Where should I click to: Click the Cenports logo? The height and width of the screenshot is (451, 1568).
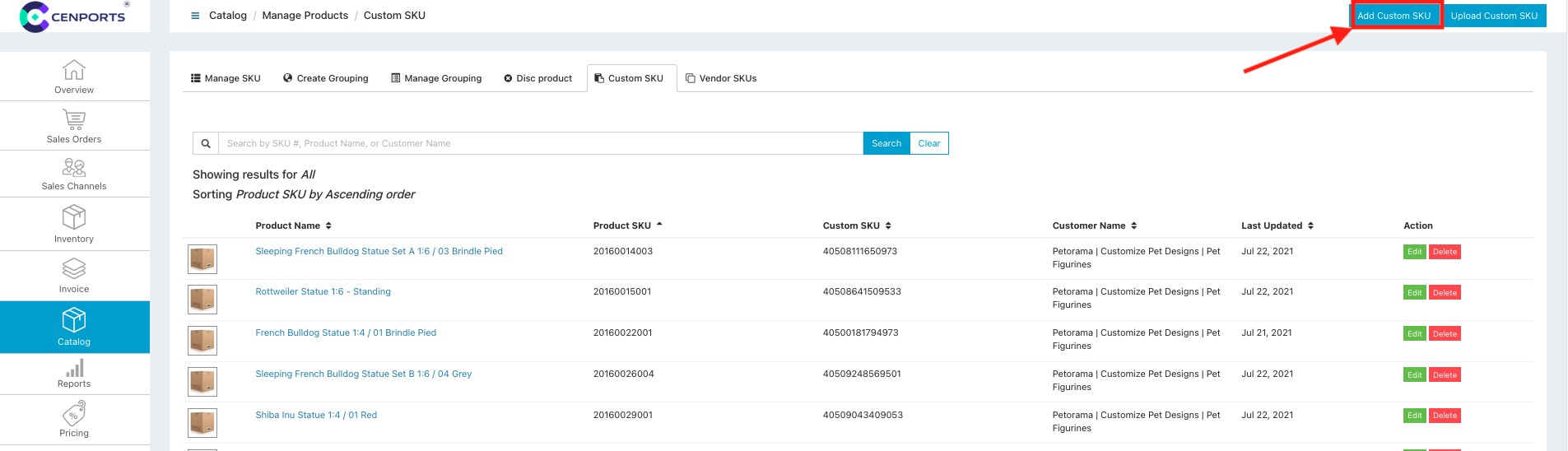[x=74, y=16]
